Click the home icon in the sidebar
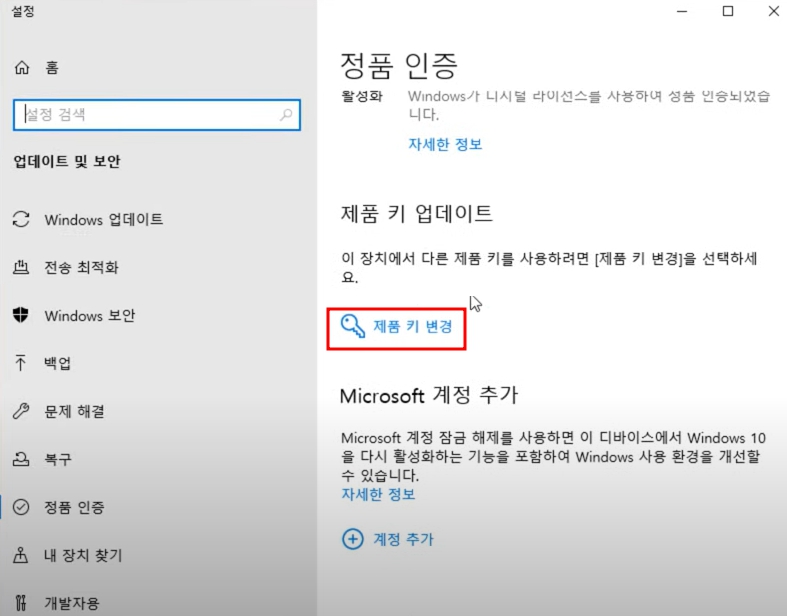 [22, 67]
